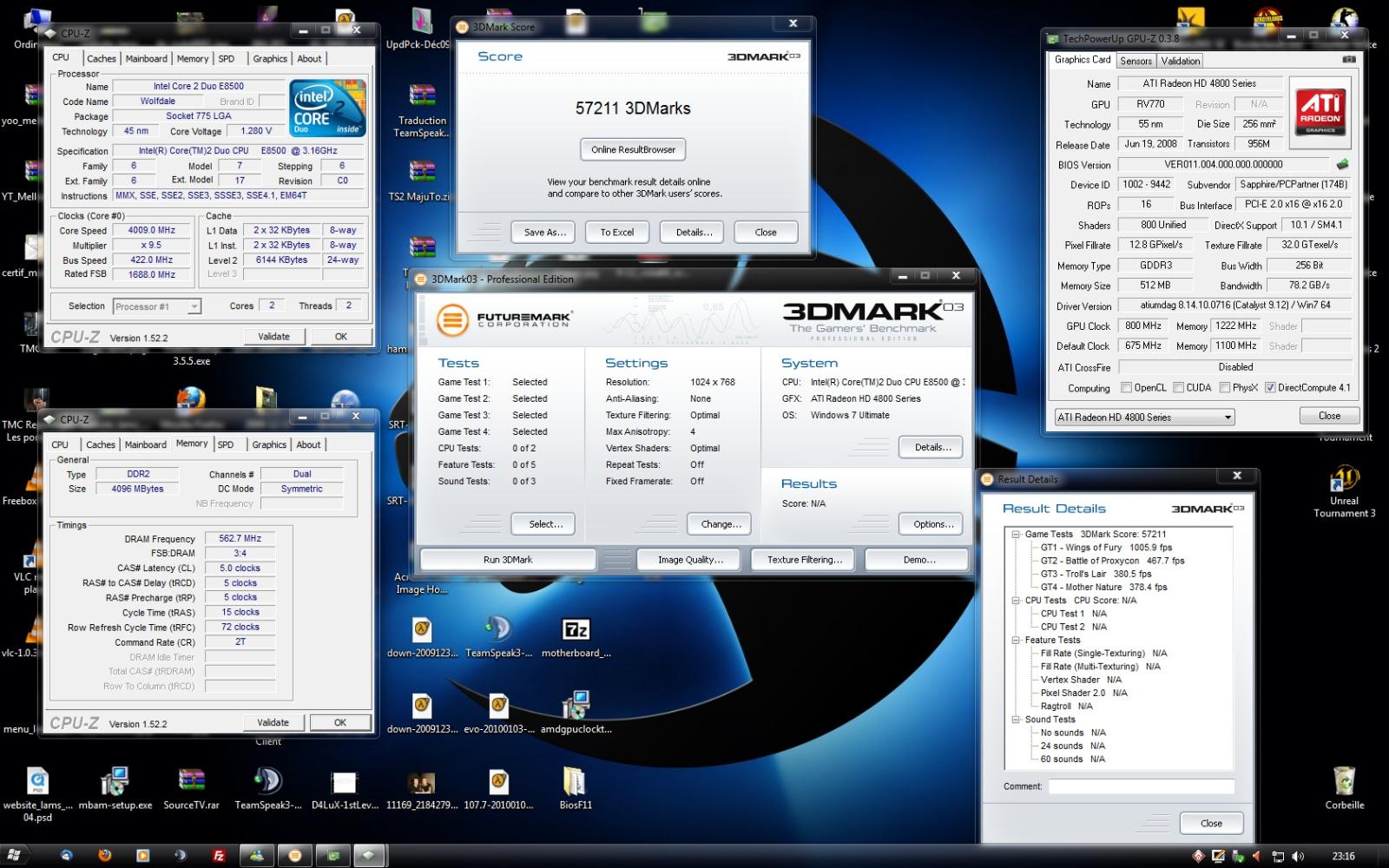Image resolution: width=1389 pixels, height=868 pixels.
Task: Click Close button in Result Details
Action: click(x=1211, y=823)
